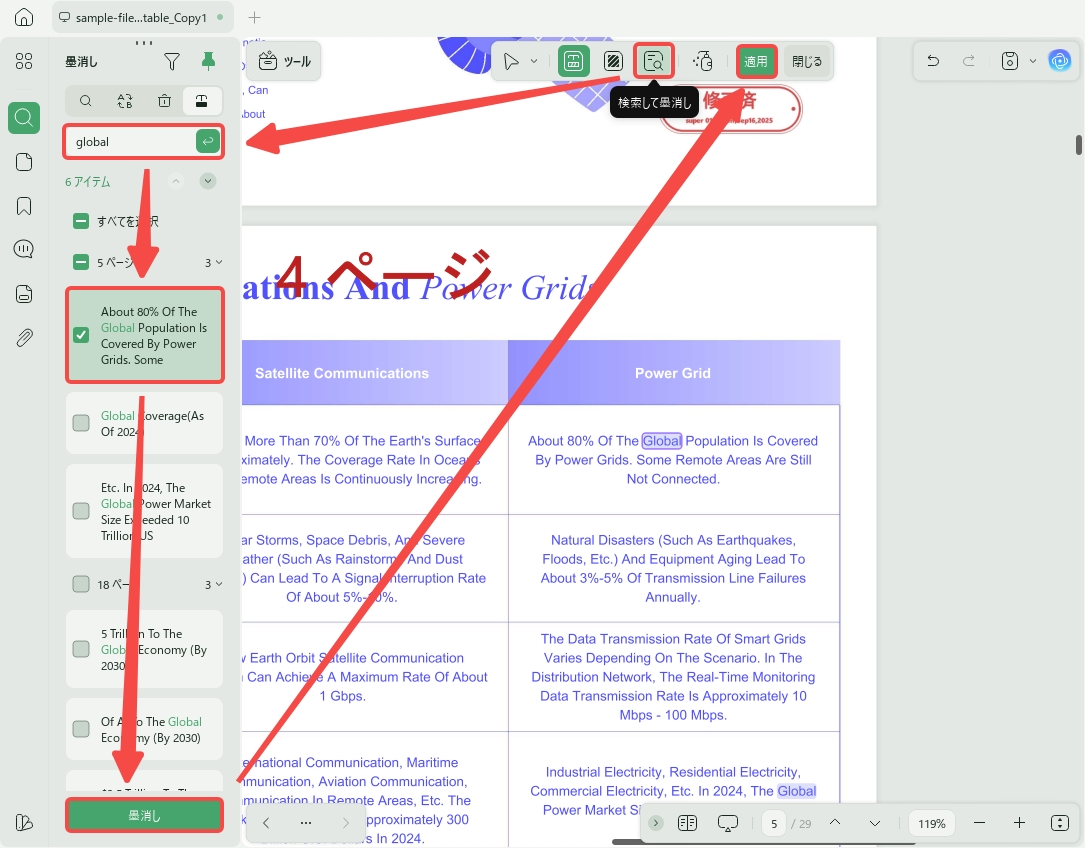
Task: Click the green pin icon
Action: pyautogui.click(x=208, y=62)
